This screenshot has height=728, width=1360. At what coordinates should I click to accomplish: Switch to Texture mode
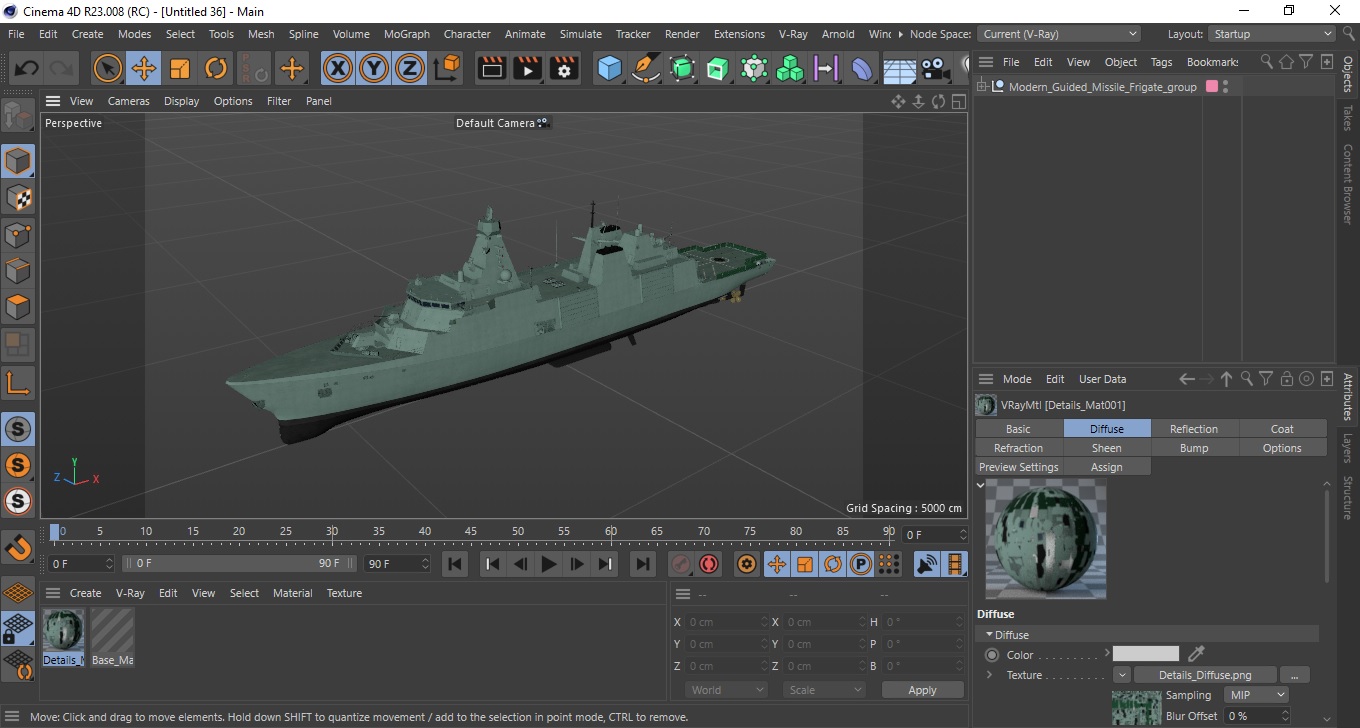point(18,198)
